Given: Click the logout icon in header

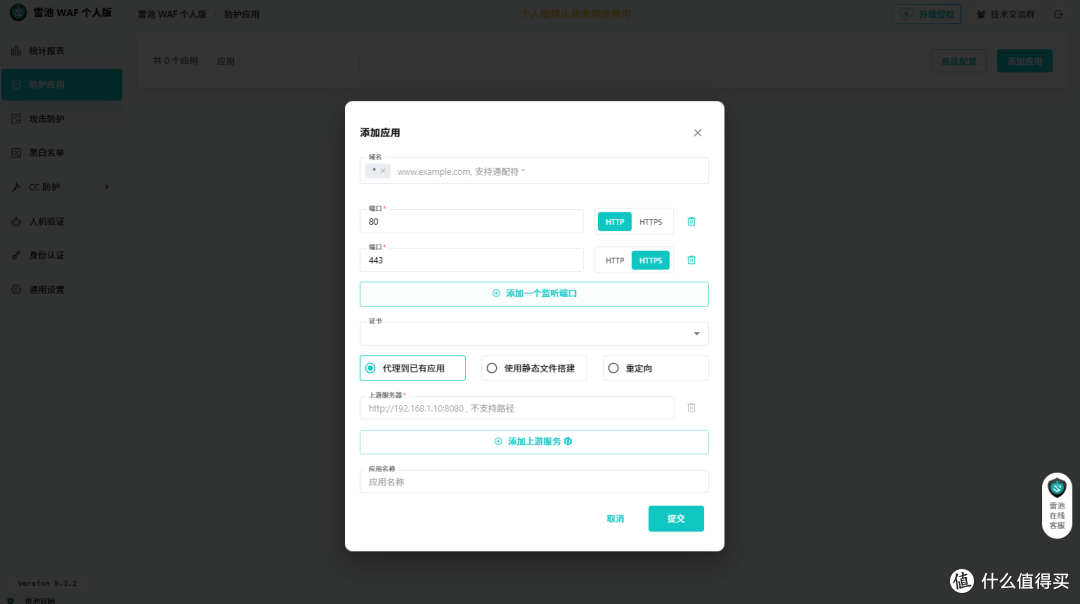Looking at the screenshot, I should coord(1059,14).
